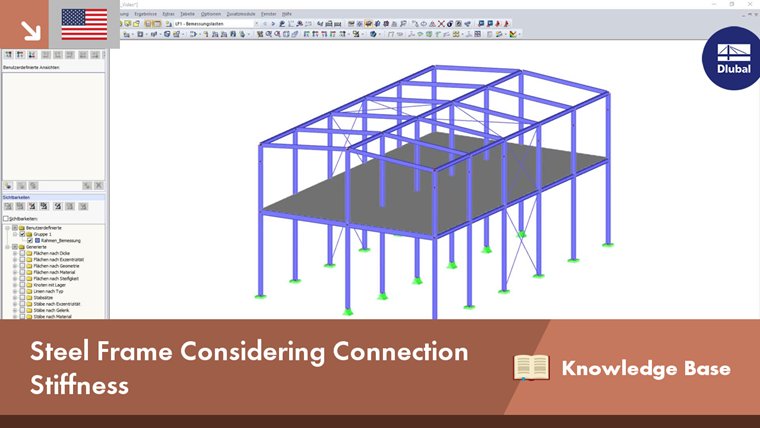Click inside the Benutzerdefinierte Ansichten list
760x428 pixels.
click(53, 127)
